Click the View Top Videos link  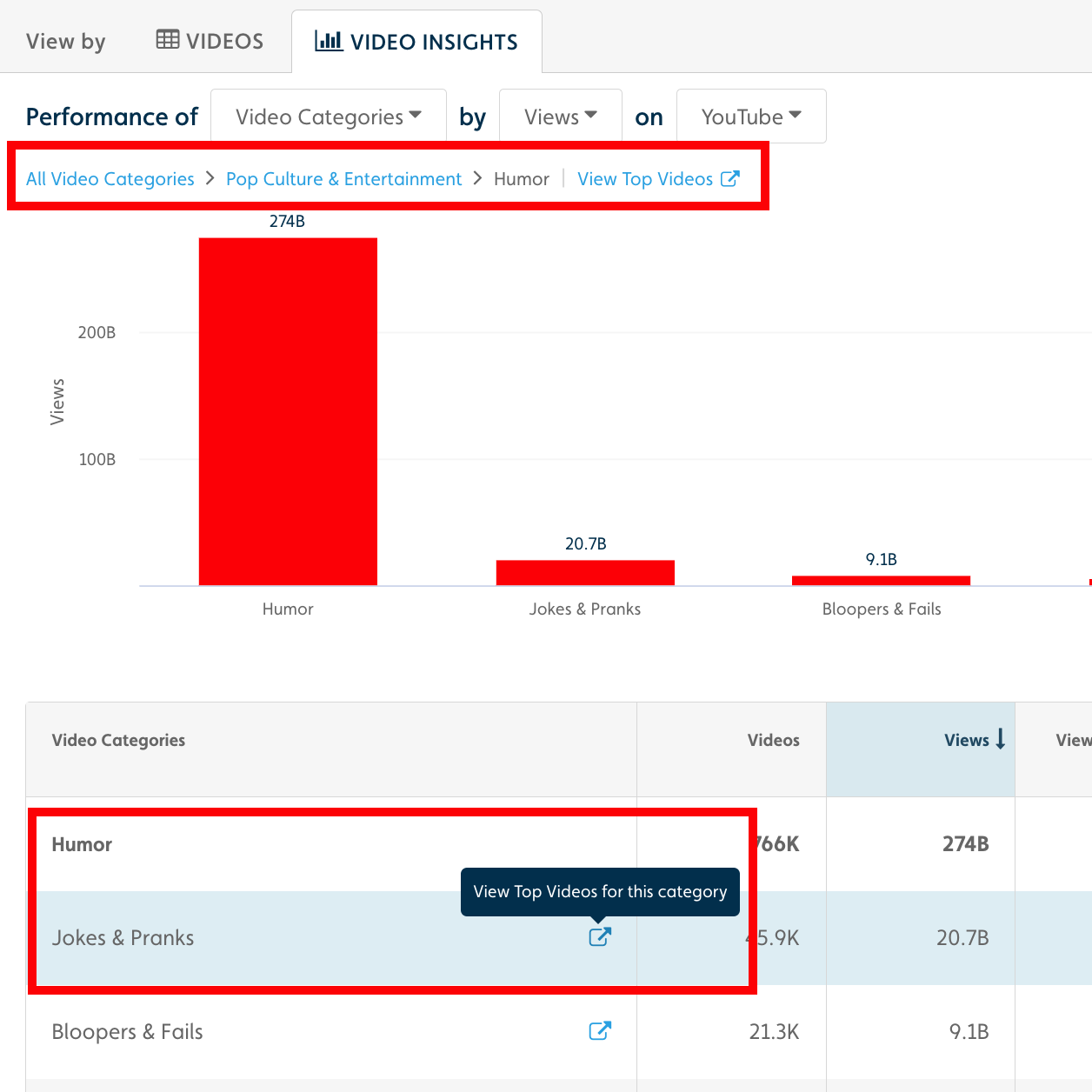[645, 179]
